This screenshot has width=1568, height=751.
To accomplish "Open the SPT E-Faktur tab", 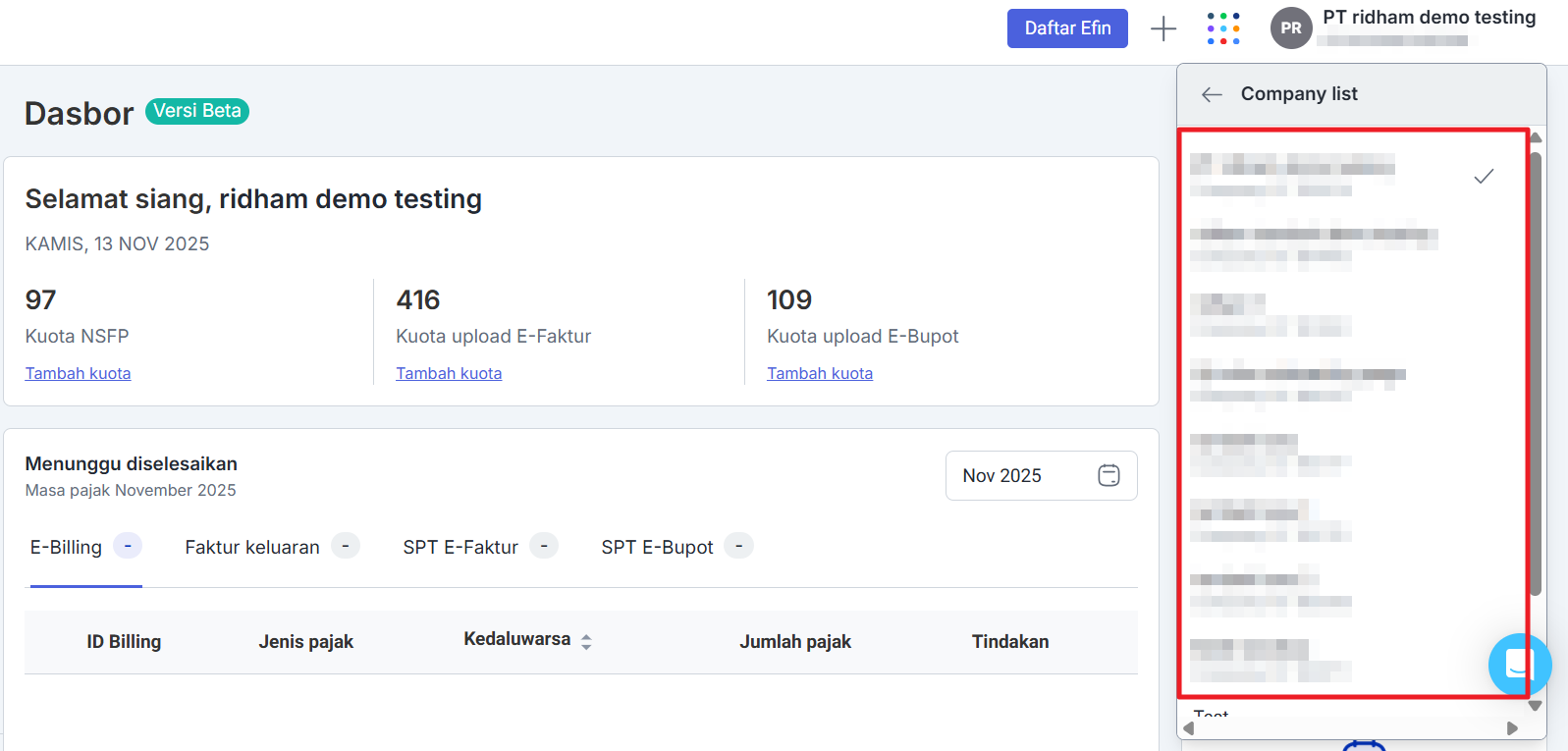I will (460, 547).
